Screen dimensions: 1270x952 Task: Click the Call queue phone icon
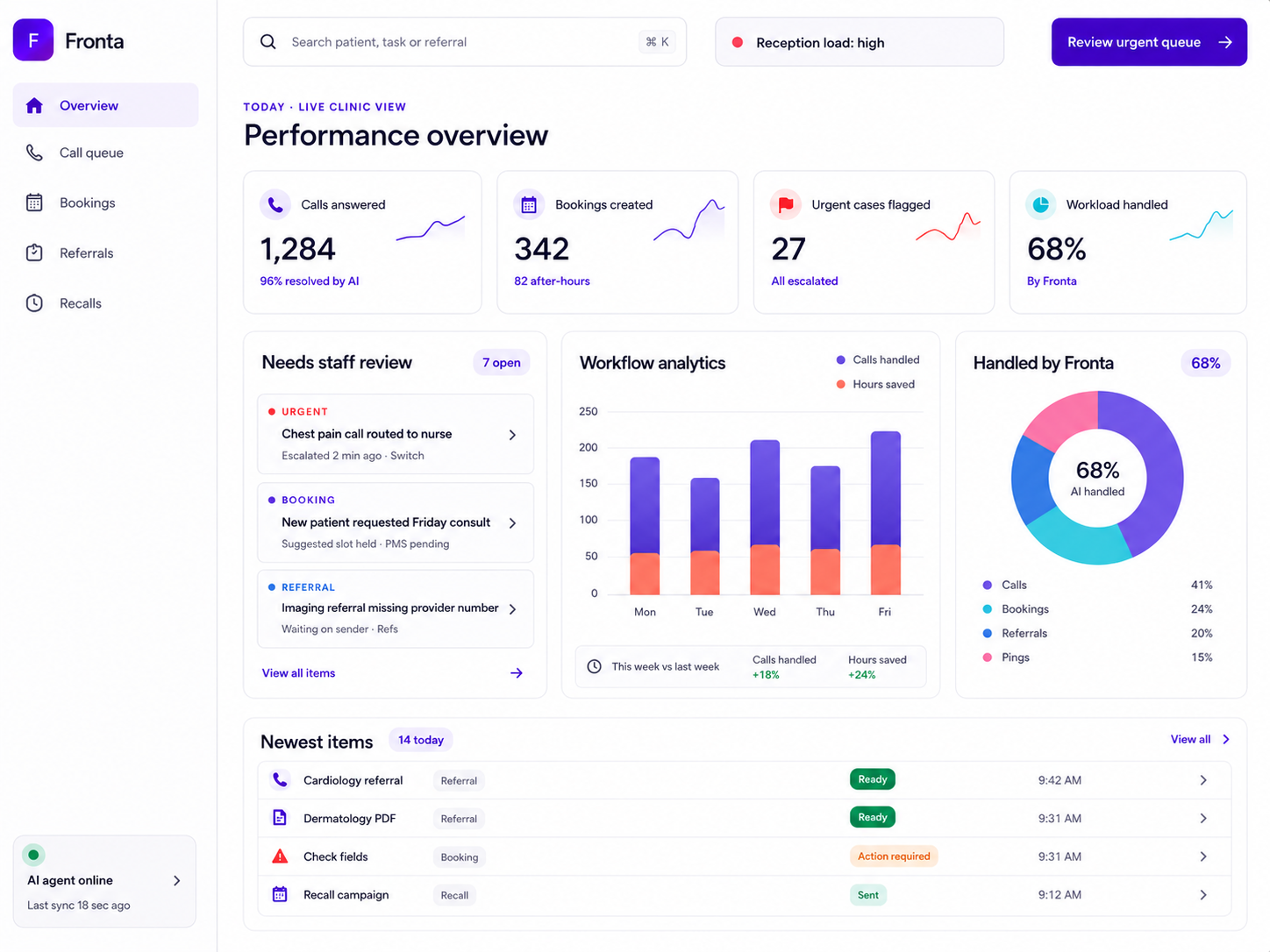tap(34, 153)
